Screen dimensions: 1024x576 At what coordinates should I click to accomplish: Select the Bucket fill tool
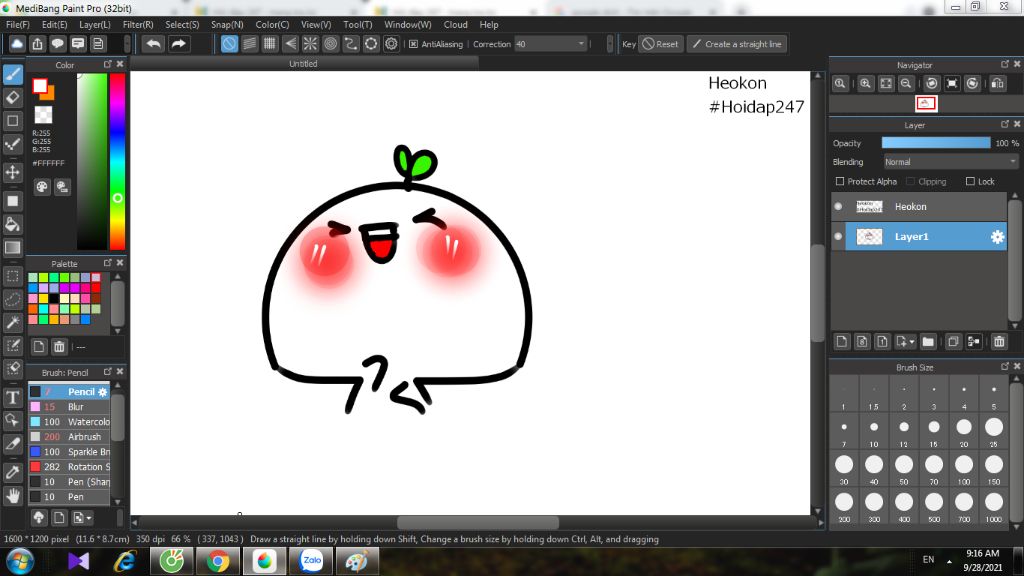click(12, 224)
